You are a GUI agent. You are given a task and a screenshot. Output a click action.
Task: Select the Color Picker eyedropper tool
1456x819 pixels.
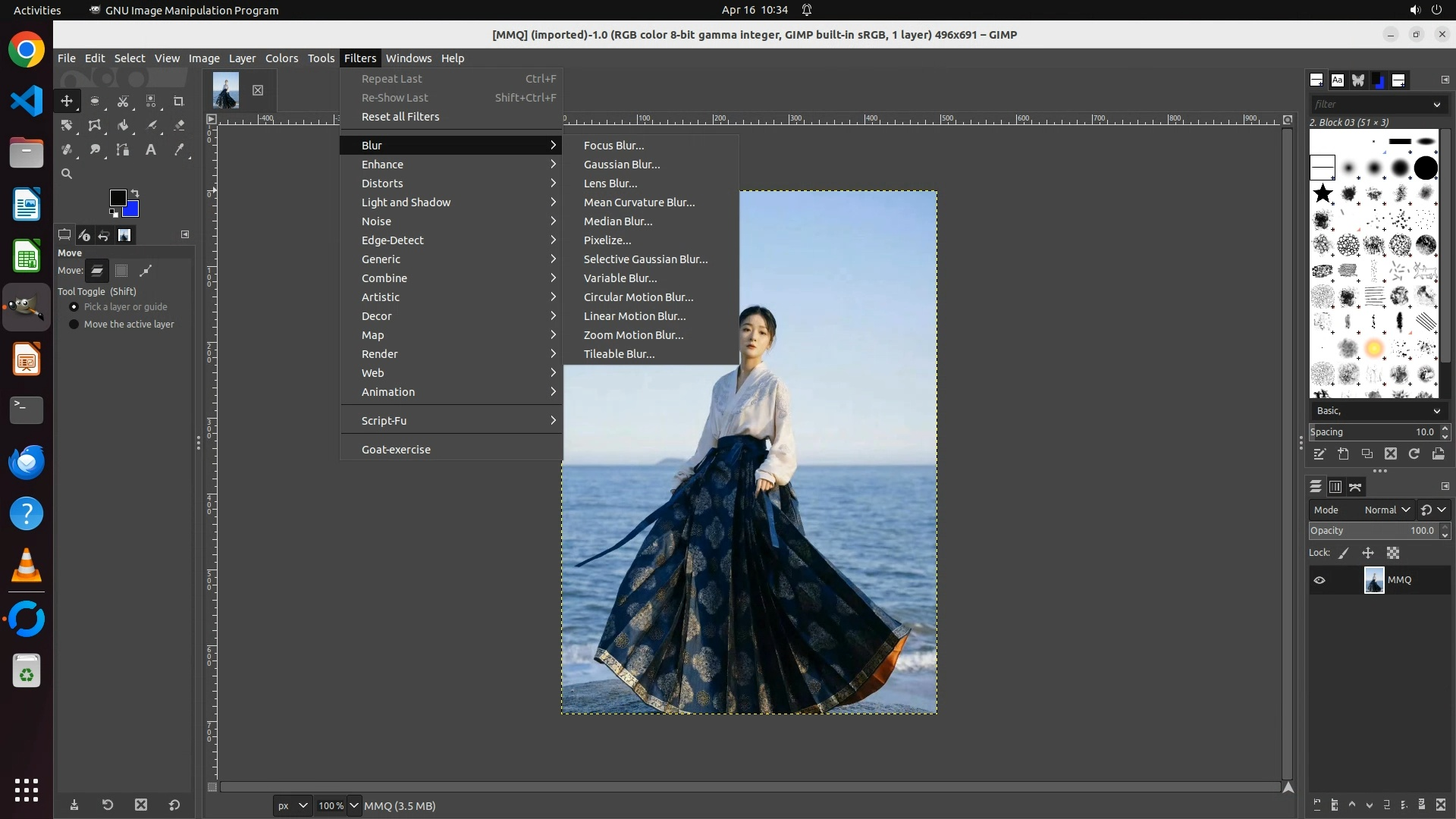[179, 149]
